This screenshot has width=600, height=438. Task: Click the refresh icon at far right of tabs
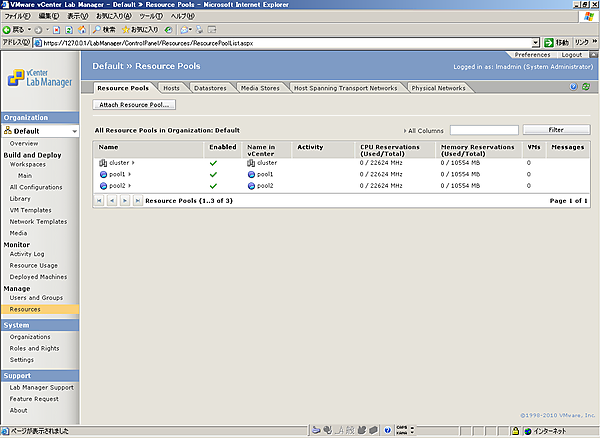(586, 88)
